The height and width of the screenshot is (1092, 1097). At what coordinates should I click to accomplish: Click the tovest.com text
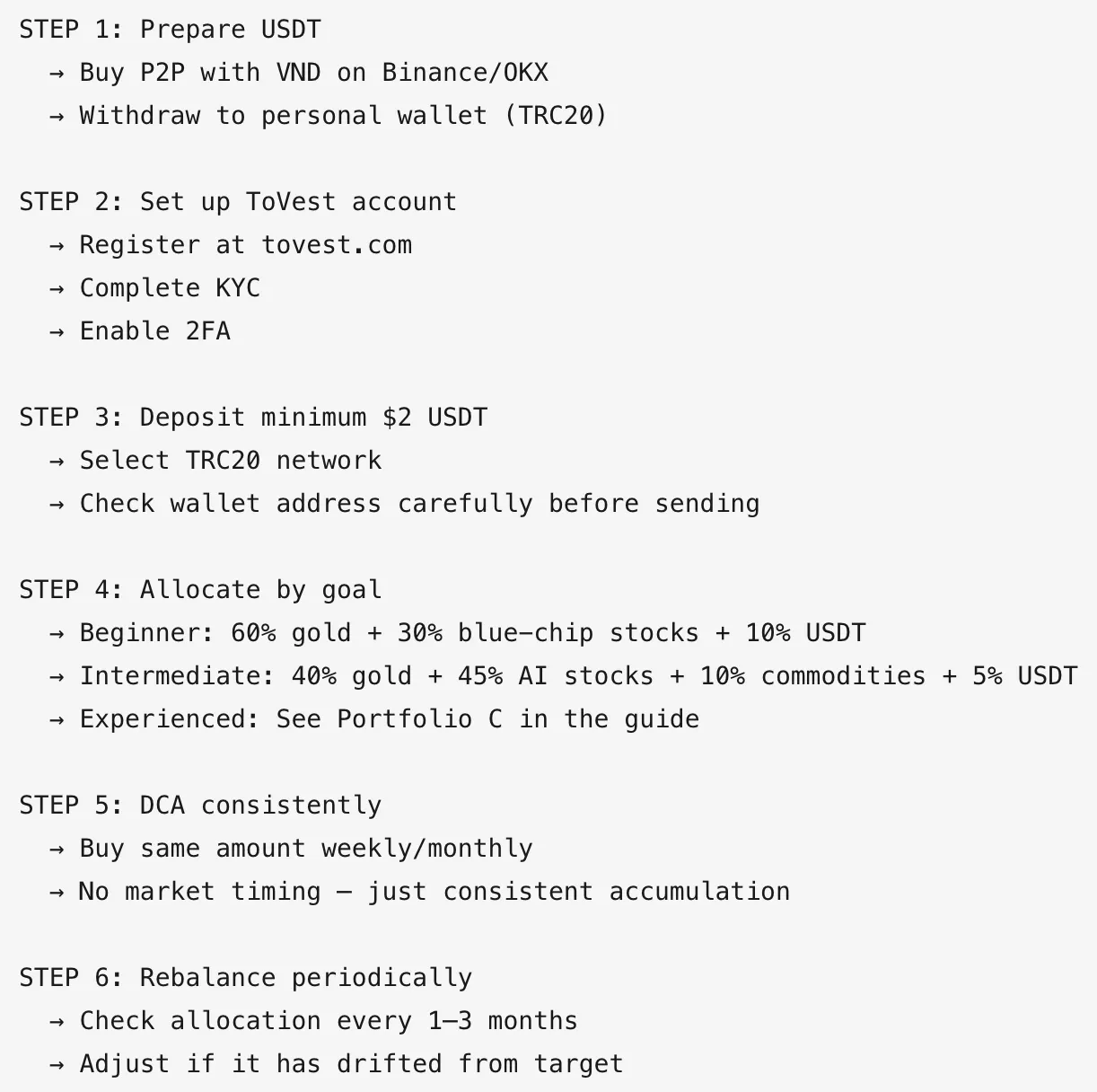pos(337,244)
